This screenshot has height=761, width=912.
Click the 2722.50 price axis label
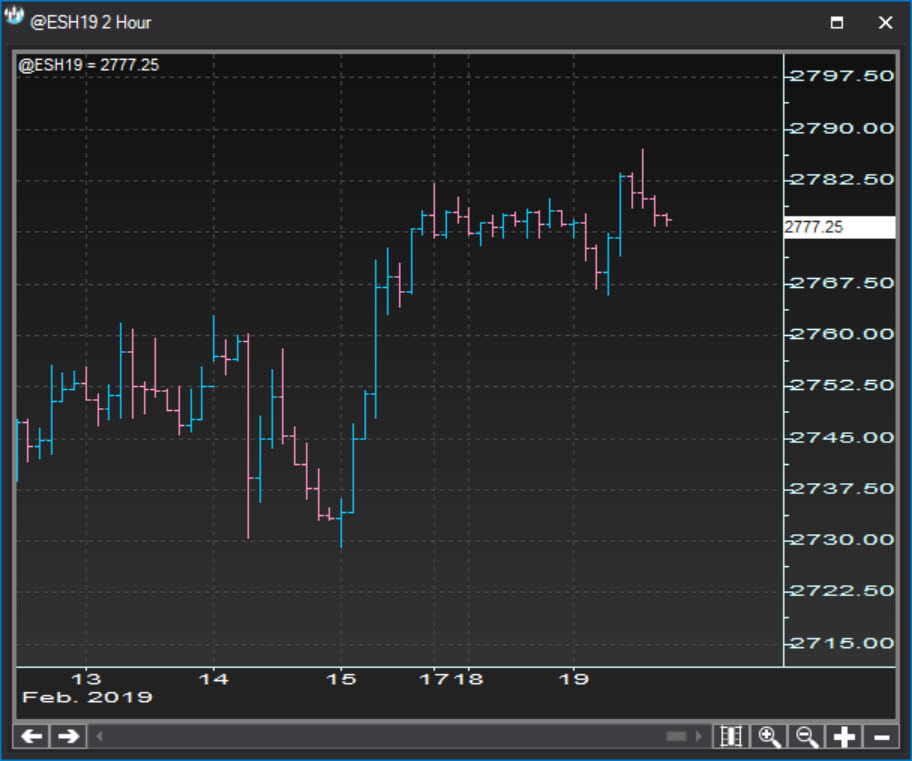click(x=842, y=591)
